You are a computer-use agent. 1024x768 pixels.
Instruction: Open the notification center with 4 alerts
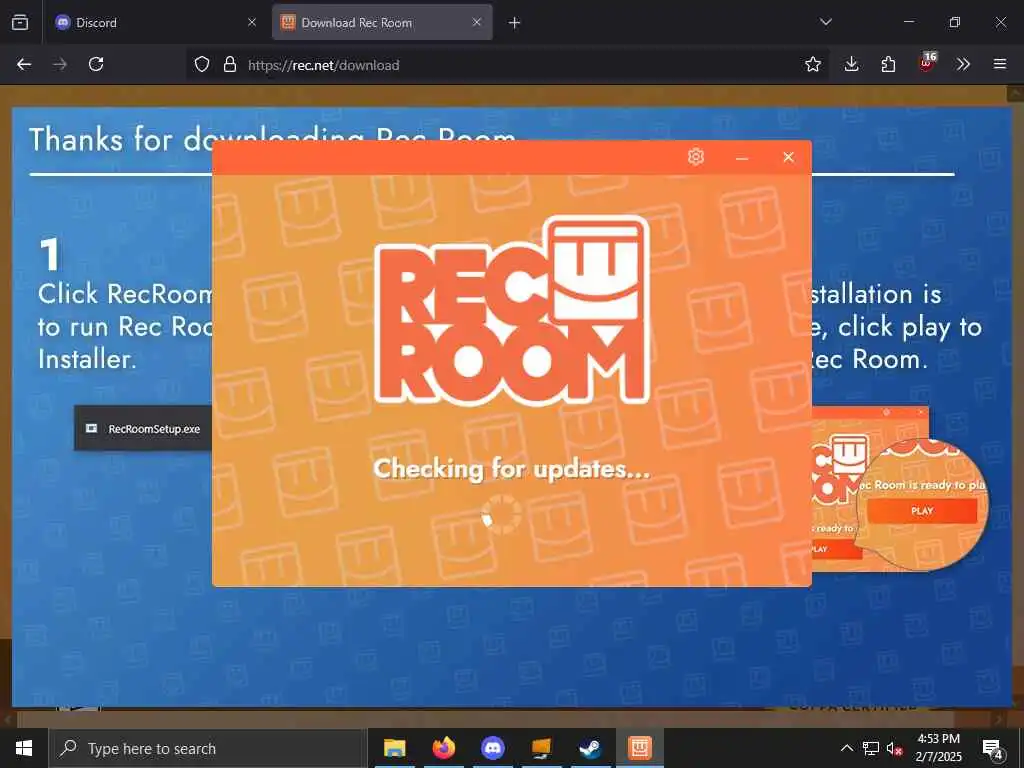pyautogui.click(x=994, y=749)
